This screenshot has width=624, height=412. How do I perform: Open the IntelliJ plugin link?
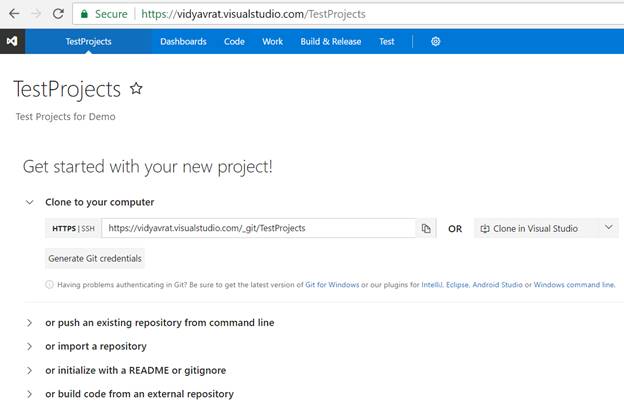[432, 285]
